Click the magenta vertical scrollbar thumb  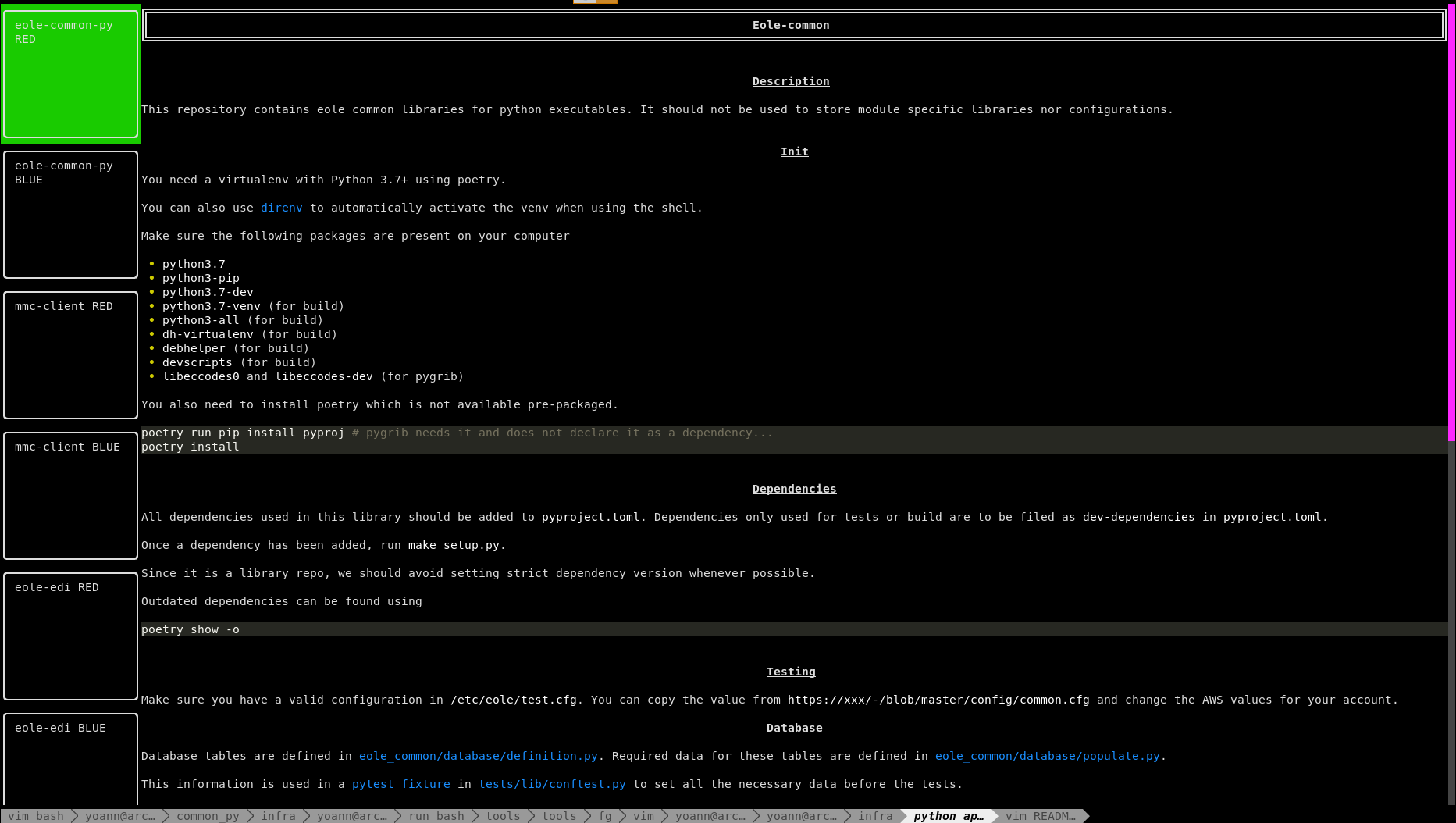click(x=1452, y=221)
